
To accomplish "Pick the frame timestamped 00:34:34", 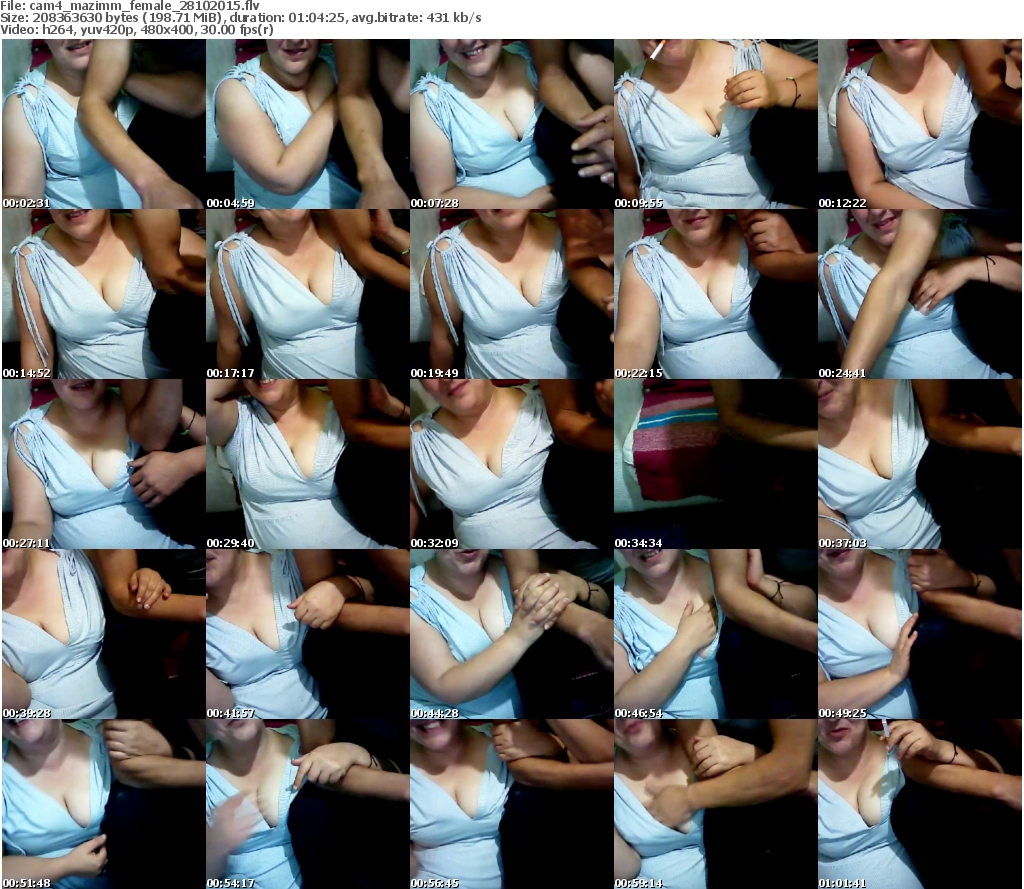I will (716, 464).
